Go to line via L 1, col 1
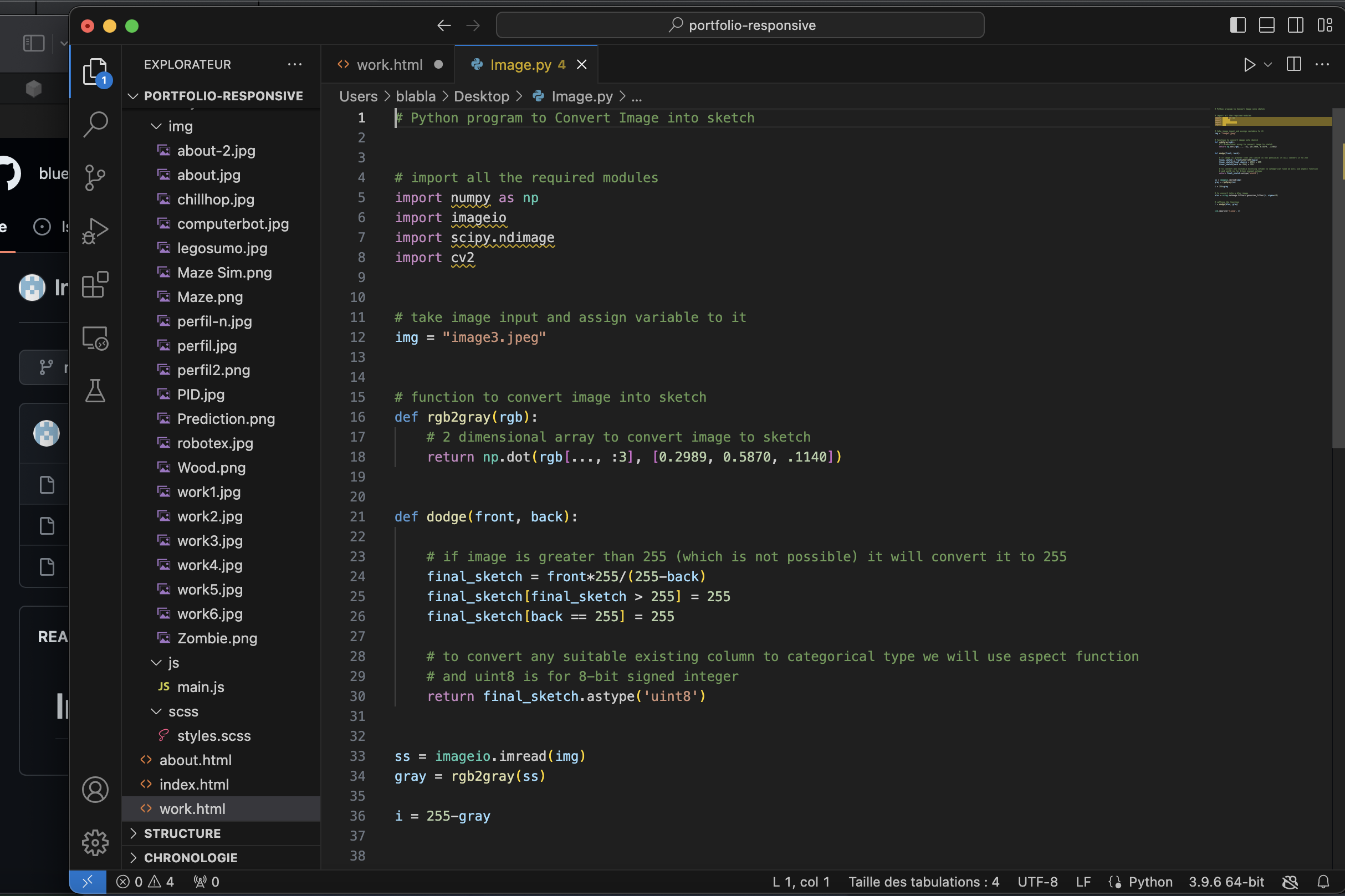 click(x=801, y=882)
